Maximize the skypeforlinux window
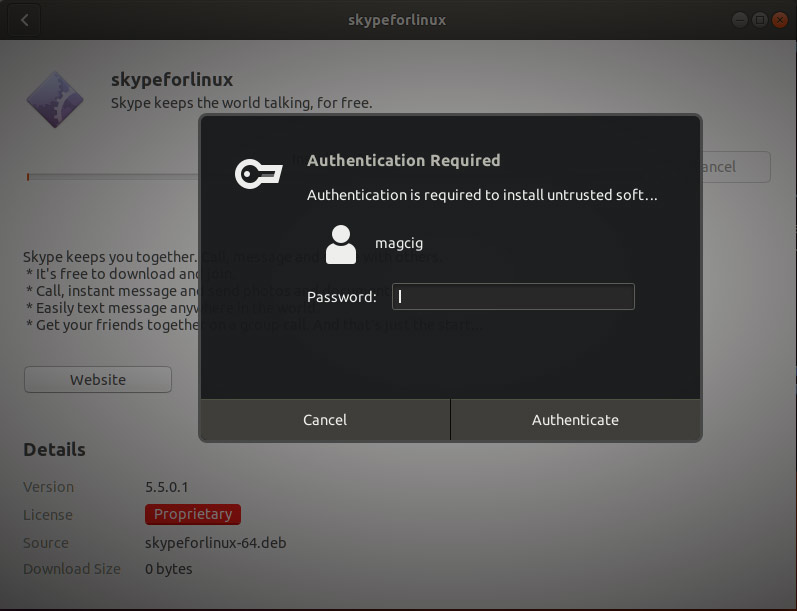Screen dimensions: 797x611 click(760, 20)
